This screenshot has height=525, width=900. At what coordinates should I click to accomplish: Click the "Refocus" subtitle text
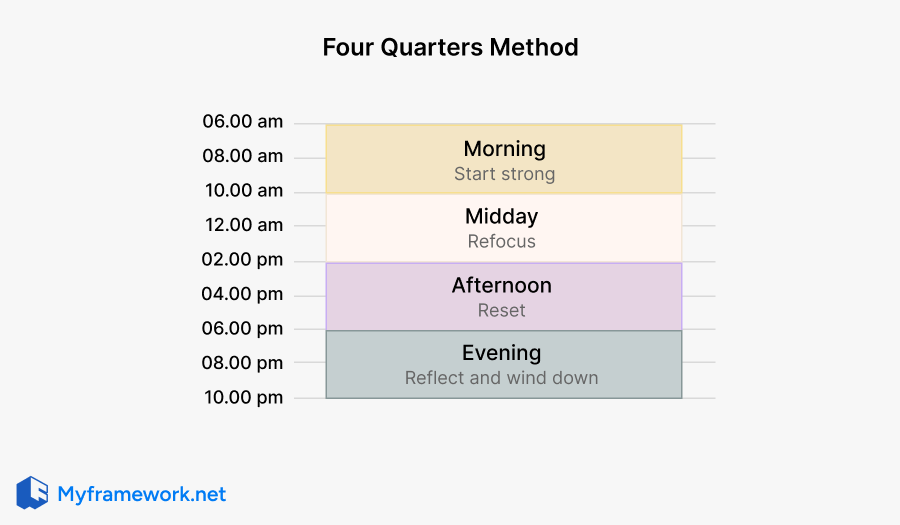[502, 242]
